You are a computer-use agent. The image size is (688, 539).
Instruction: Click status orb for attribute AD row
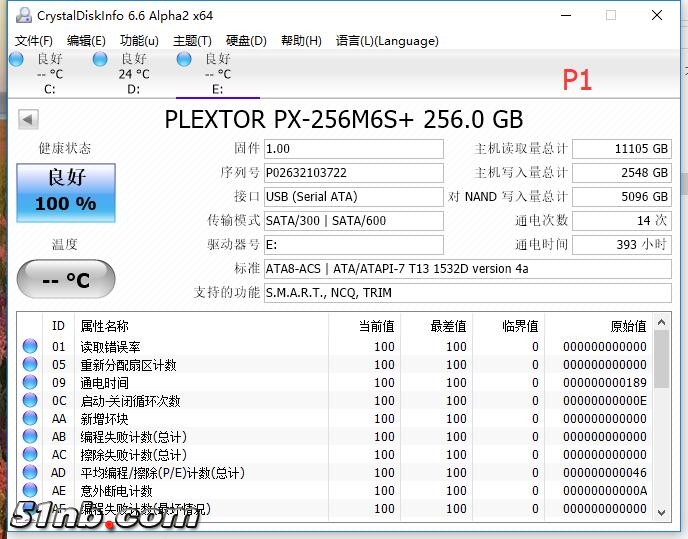pyautogui.click(x=30, y=473)
